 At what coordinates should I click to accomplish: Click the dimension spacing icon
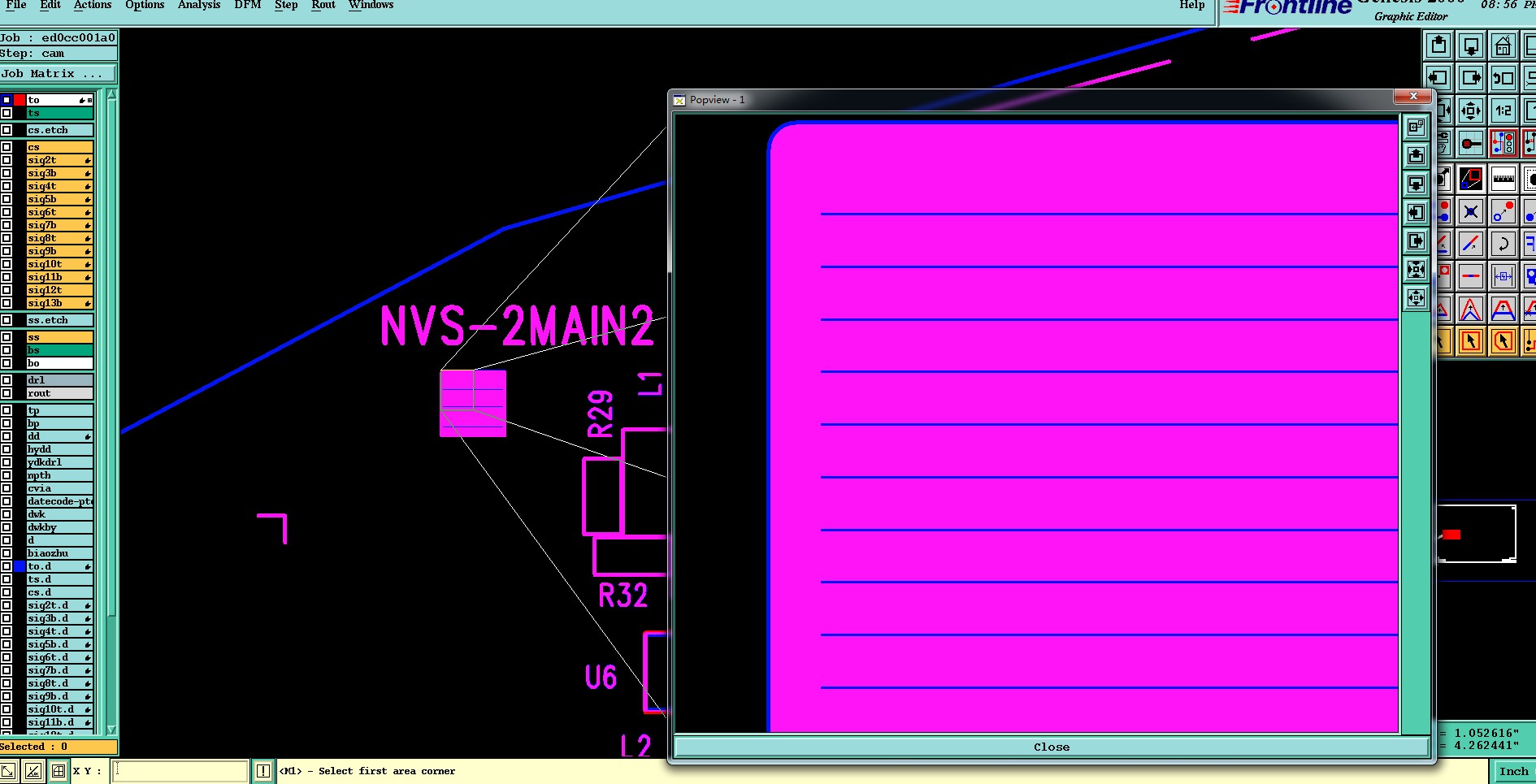pyautogui.click(x=1503, y=276)
